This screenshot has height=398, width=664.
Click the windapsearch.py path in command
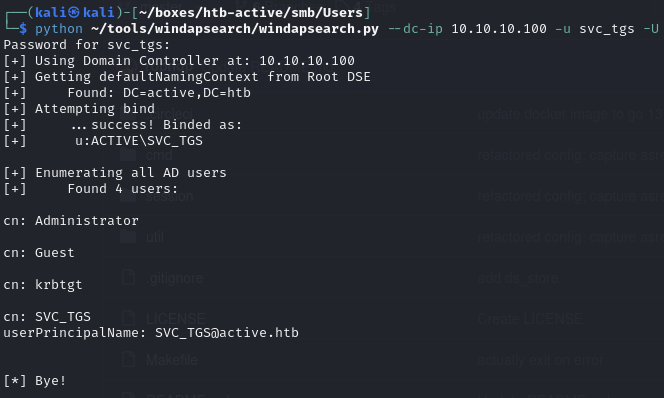235,29
